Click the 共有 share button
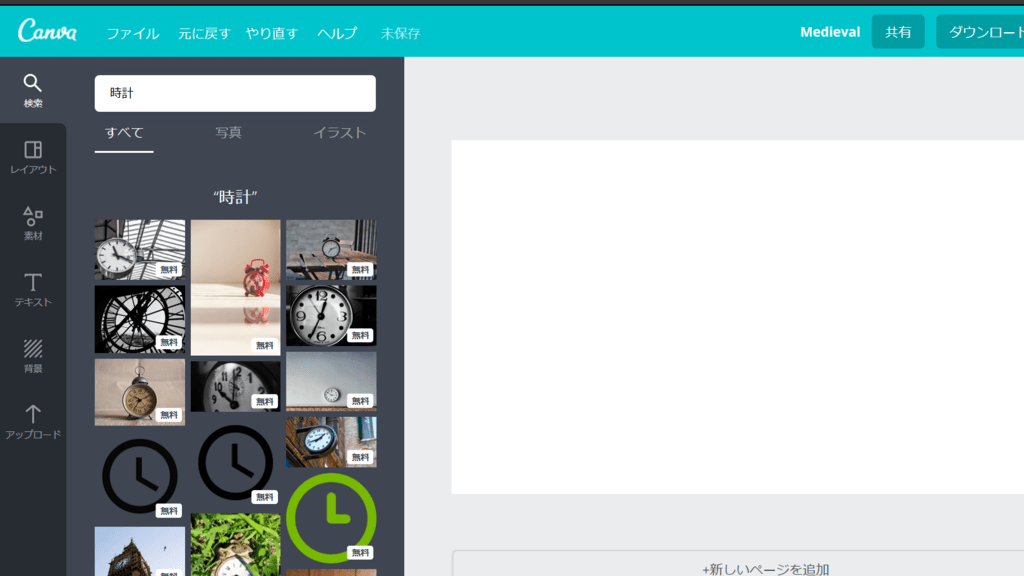This screenshot has width=1024, height=576. (x=898, y=32)
